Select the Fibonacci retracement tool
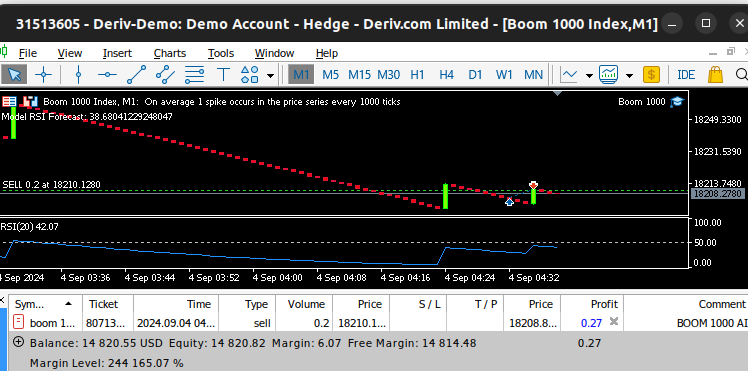 (x=194, y=74)
